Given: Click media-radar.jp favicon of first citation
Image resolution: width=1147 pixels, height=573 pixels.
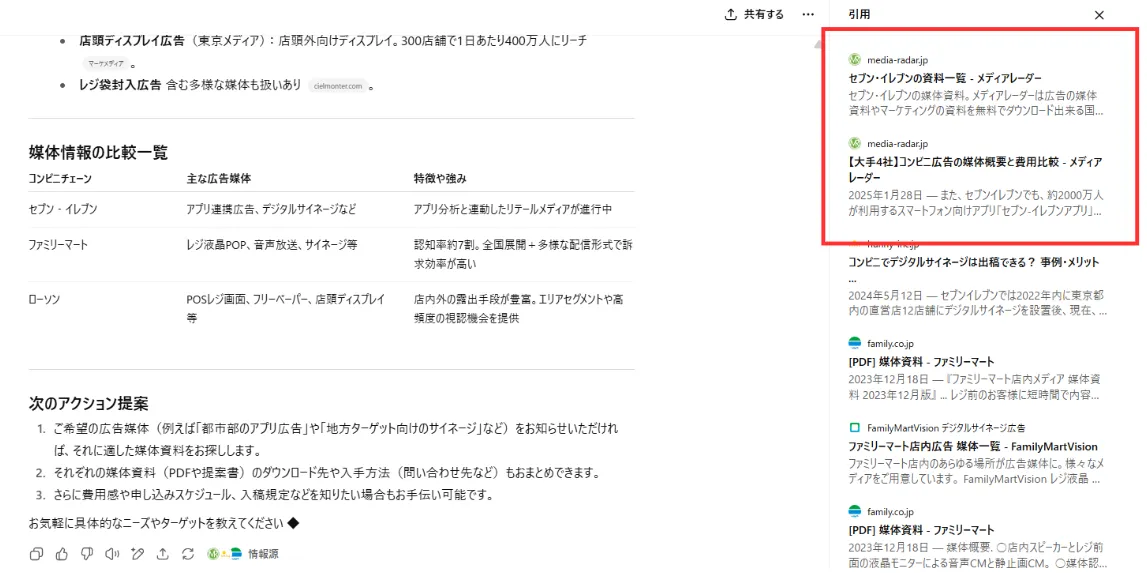Looking at the screenshot, I should pos(854,59).
